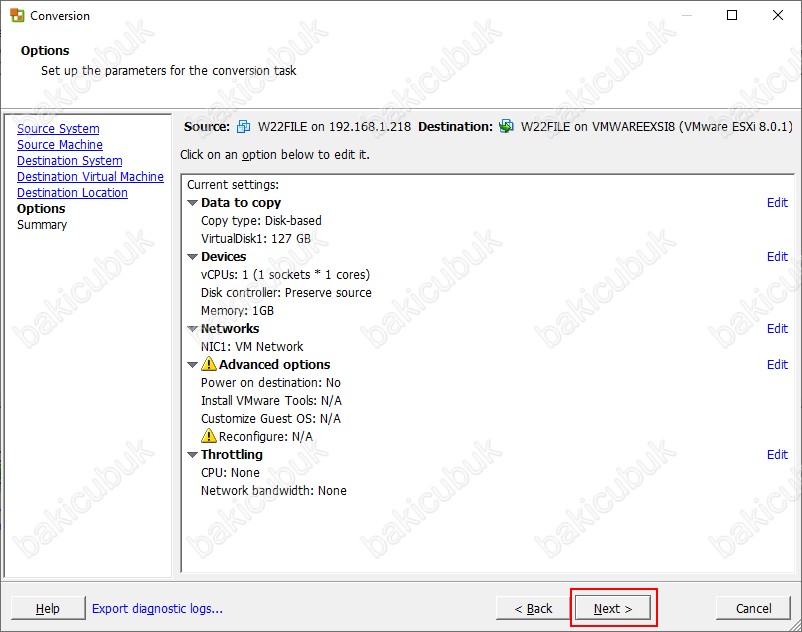Jump to the Destination Location step
The image size is (802, 632).
click(x=72, y=193)
